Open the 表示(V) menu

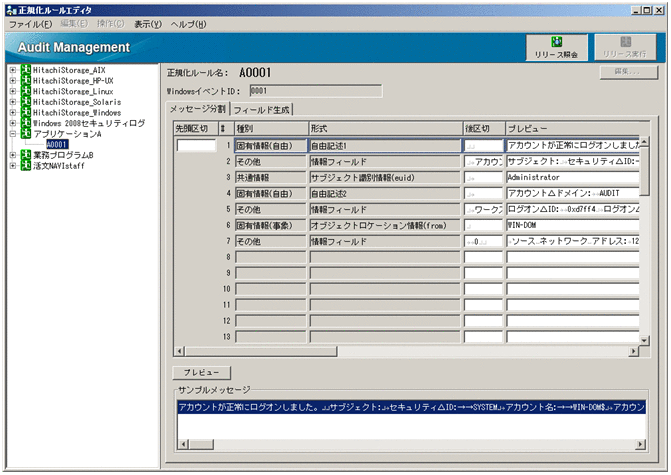point(148,24)
